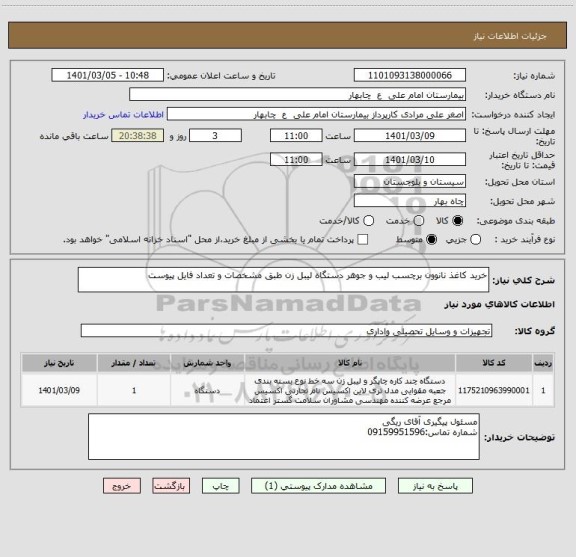This screenshot has height=557, width=576.
Task: Click the پاسخ به نیاز button
Action: pos(435,486)
